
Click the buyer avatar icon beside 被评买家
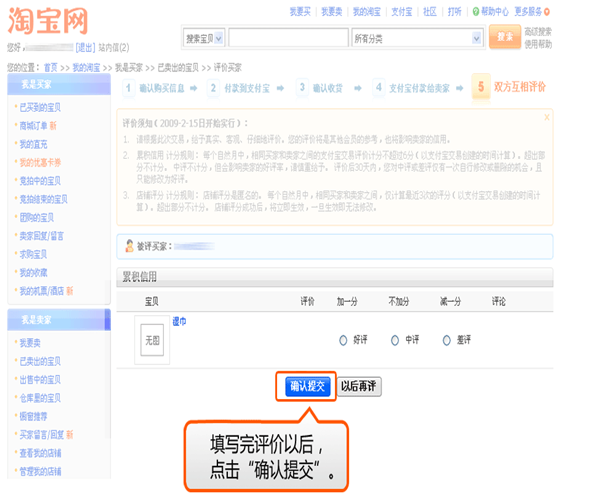(x=129, y=246)
